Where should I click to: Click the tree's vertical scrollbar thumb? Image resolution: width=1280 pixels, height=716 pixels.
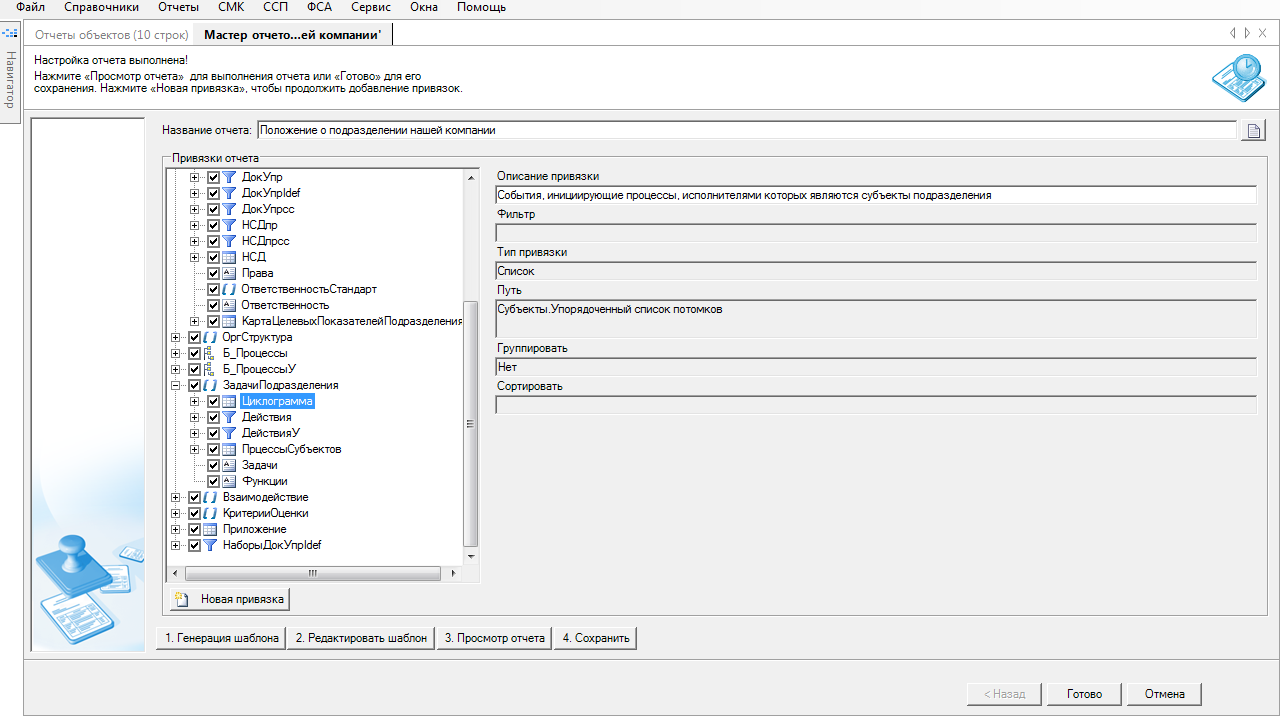tap(472, 423)
